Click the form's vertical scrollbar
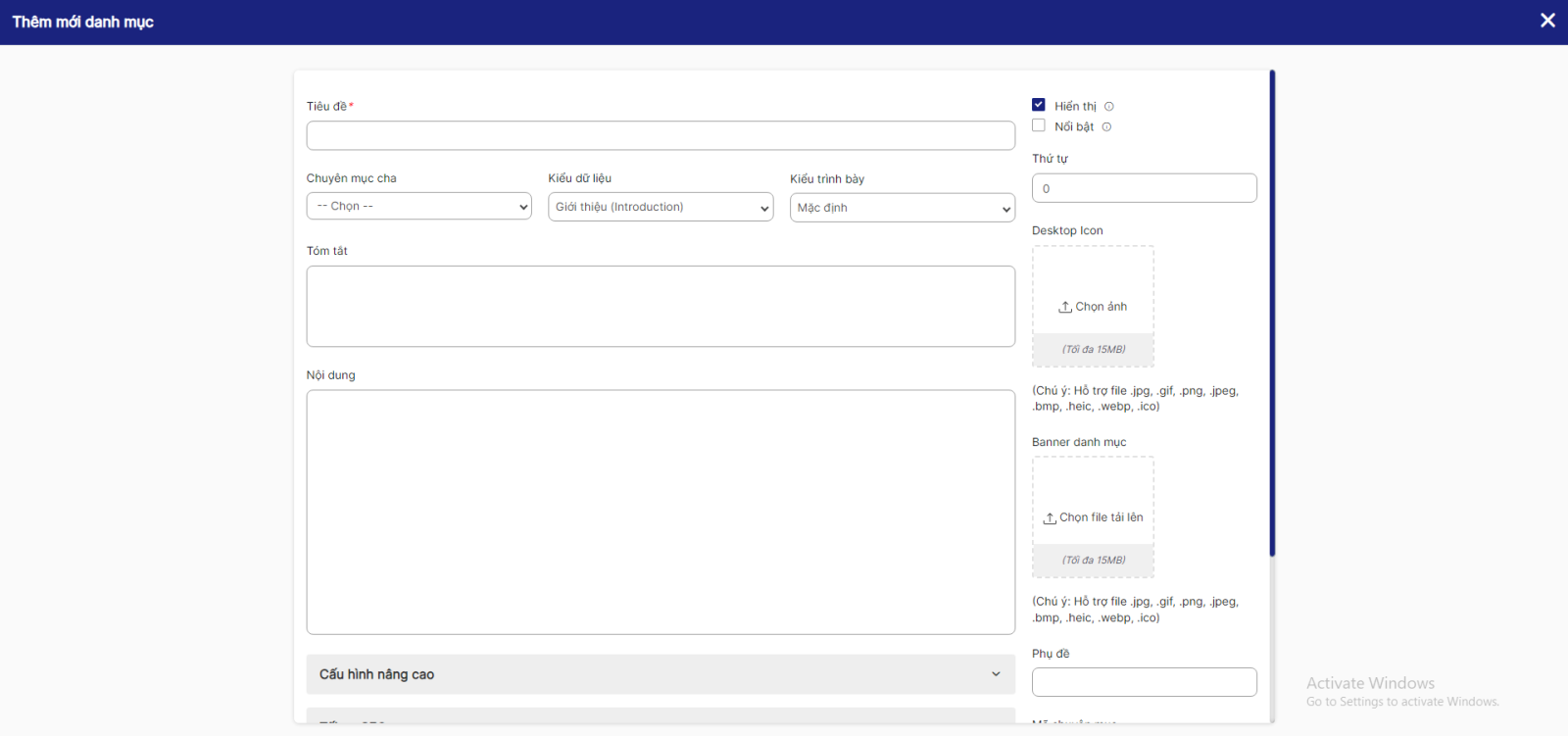The image size is (1568, 736). [x=1272, y=314]
